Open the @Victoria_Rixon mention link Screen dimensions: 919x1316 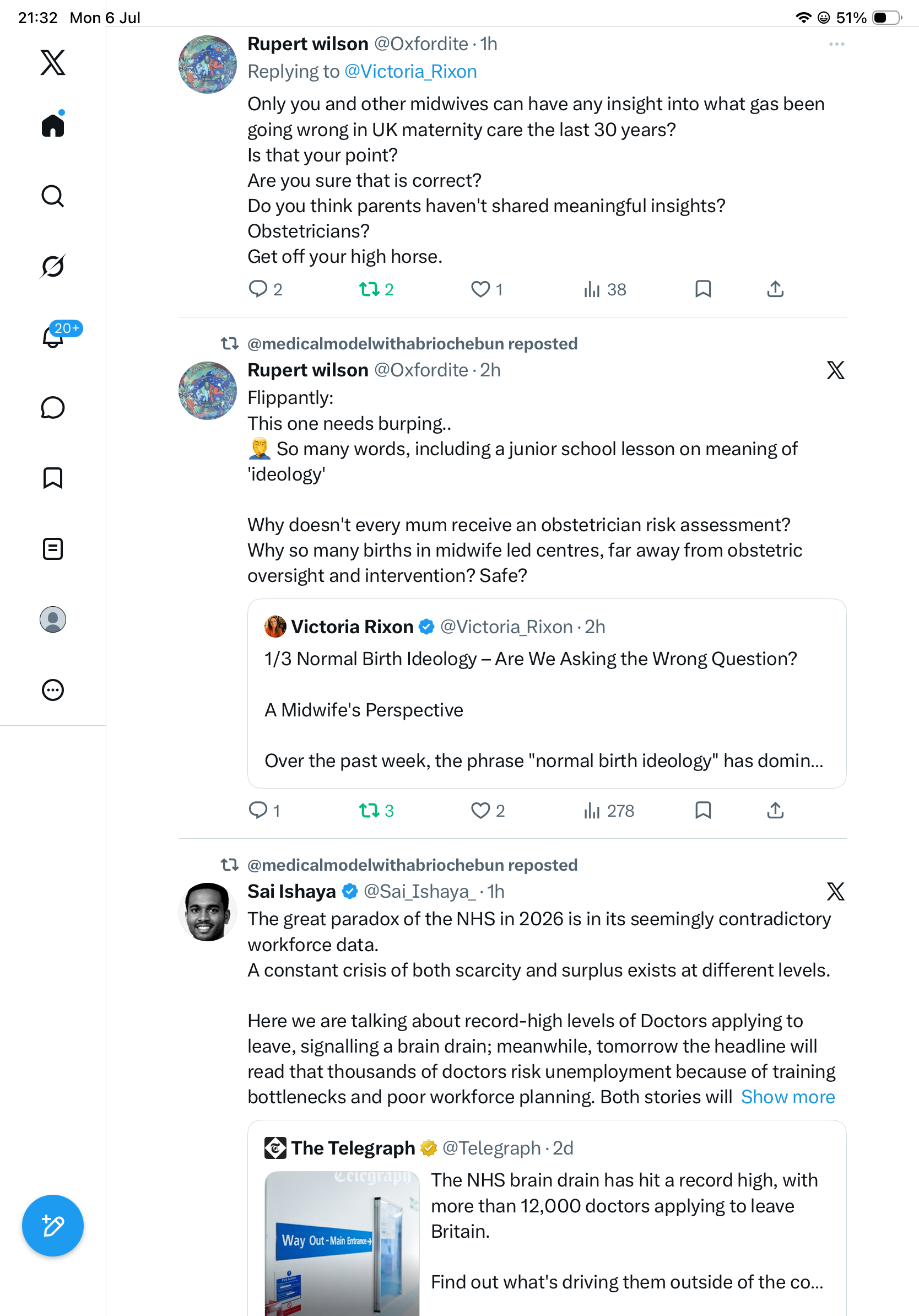410,72
